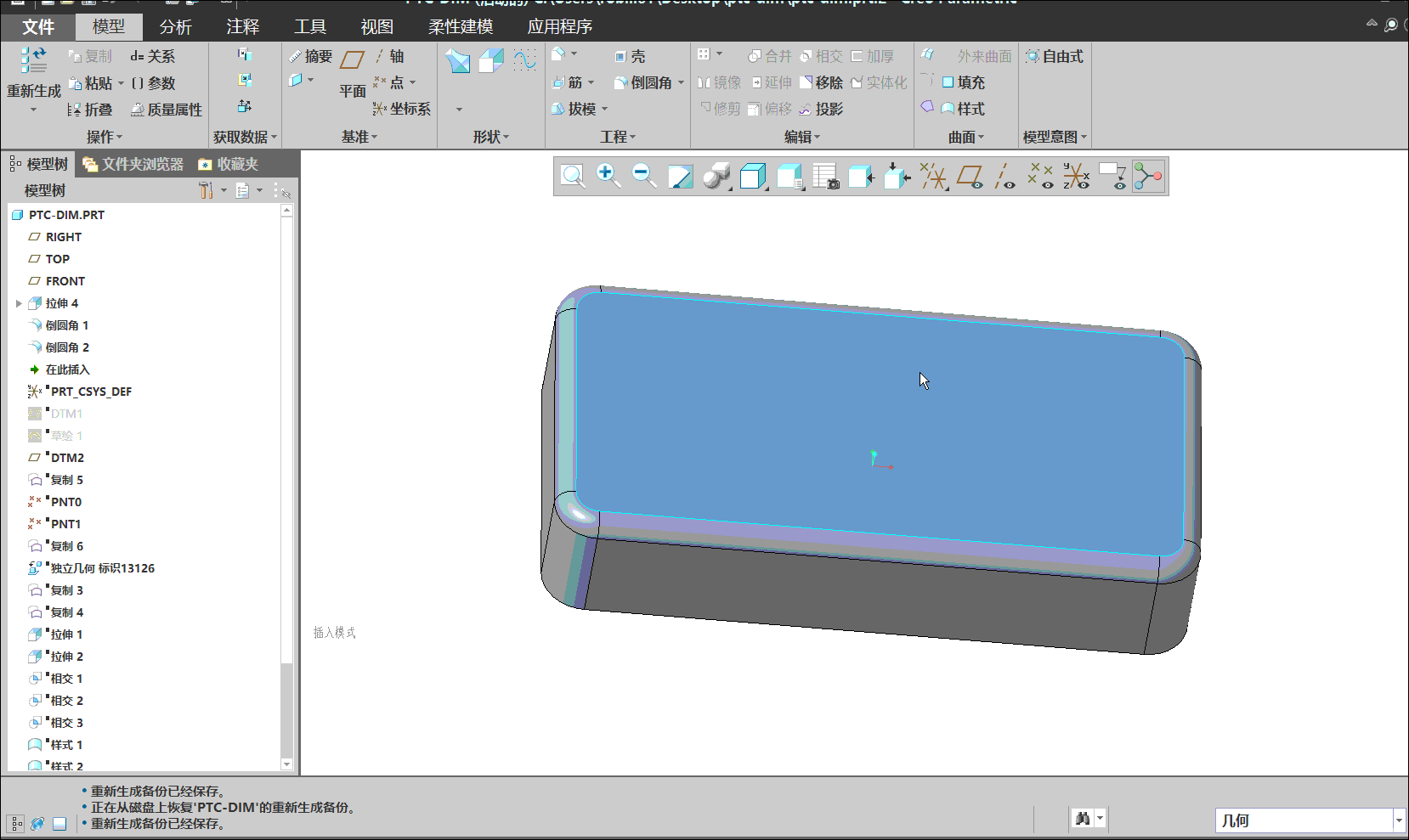Image resolution: width=1409 pixels, height=840 pixels.
Task: Open the Rib (筋) dropdown arrow
Action: click(591, 83)
